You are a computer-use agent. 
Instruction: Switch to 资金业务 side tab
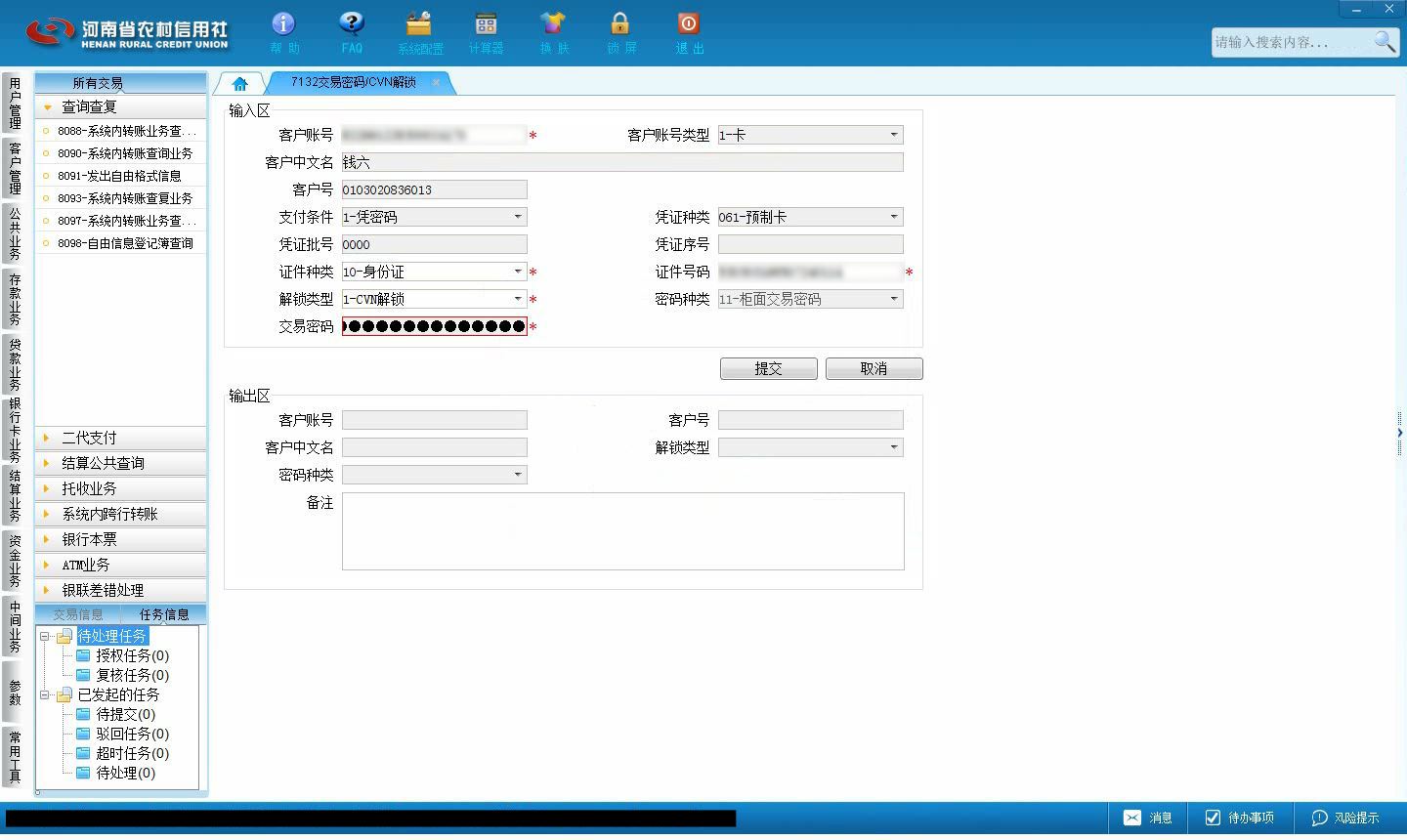[x=15, y=561]
